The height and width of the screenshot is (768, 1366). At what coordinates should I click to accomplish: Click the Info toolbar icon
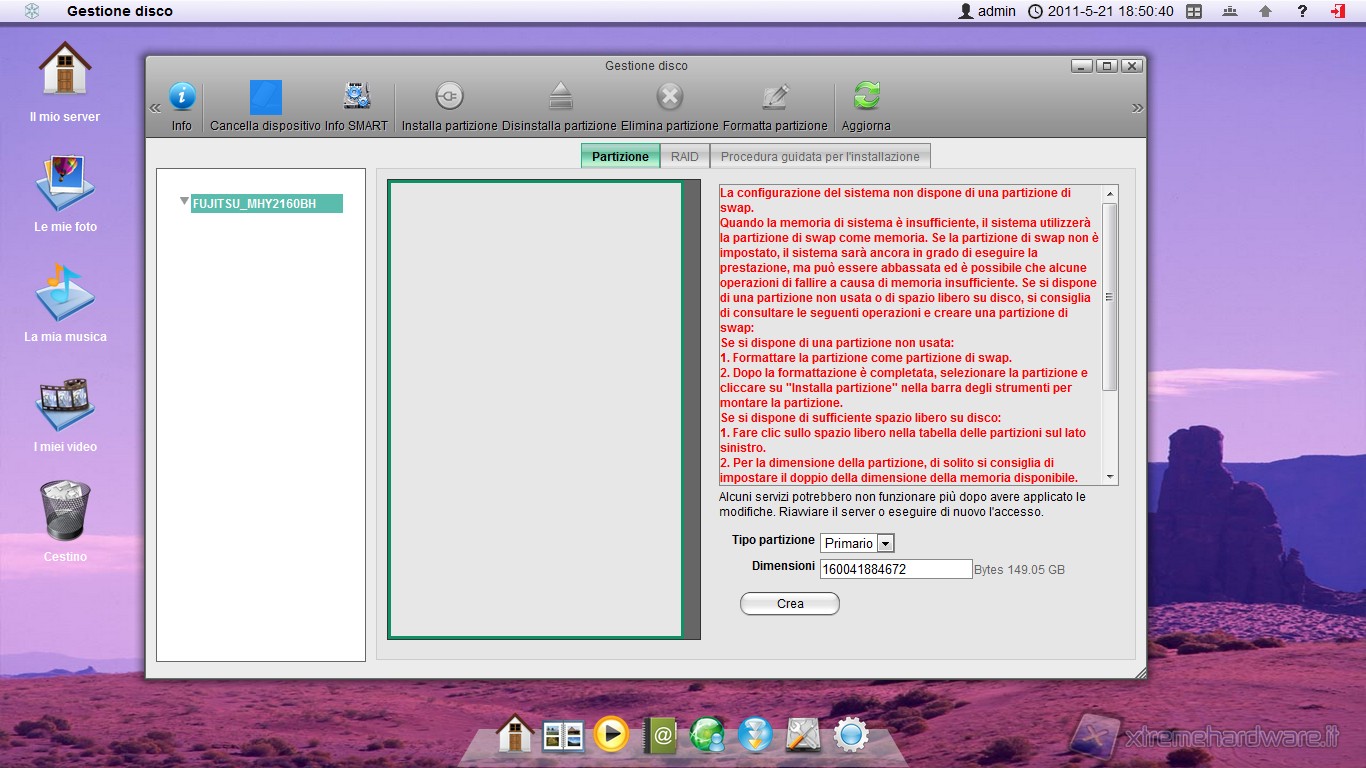(181, 98)
